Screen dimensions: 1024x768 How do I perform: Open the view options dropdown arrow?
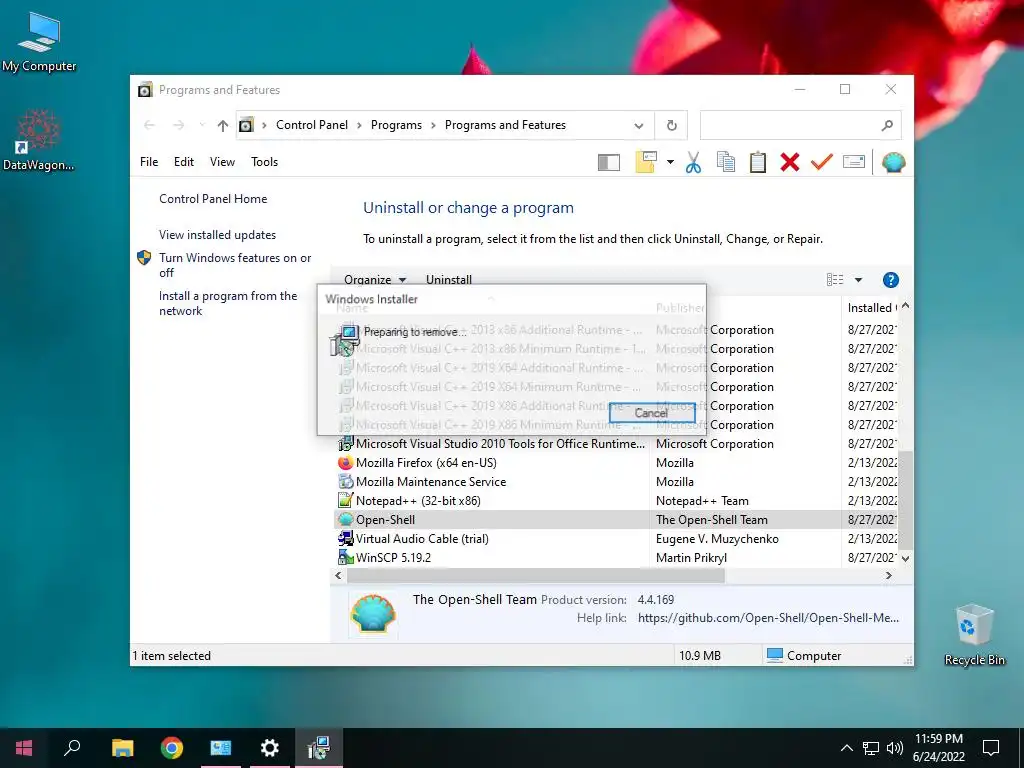(859, 280)
